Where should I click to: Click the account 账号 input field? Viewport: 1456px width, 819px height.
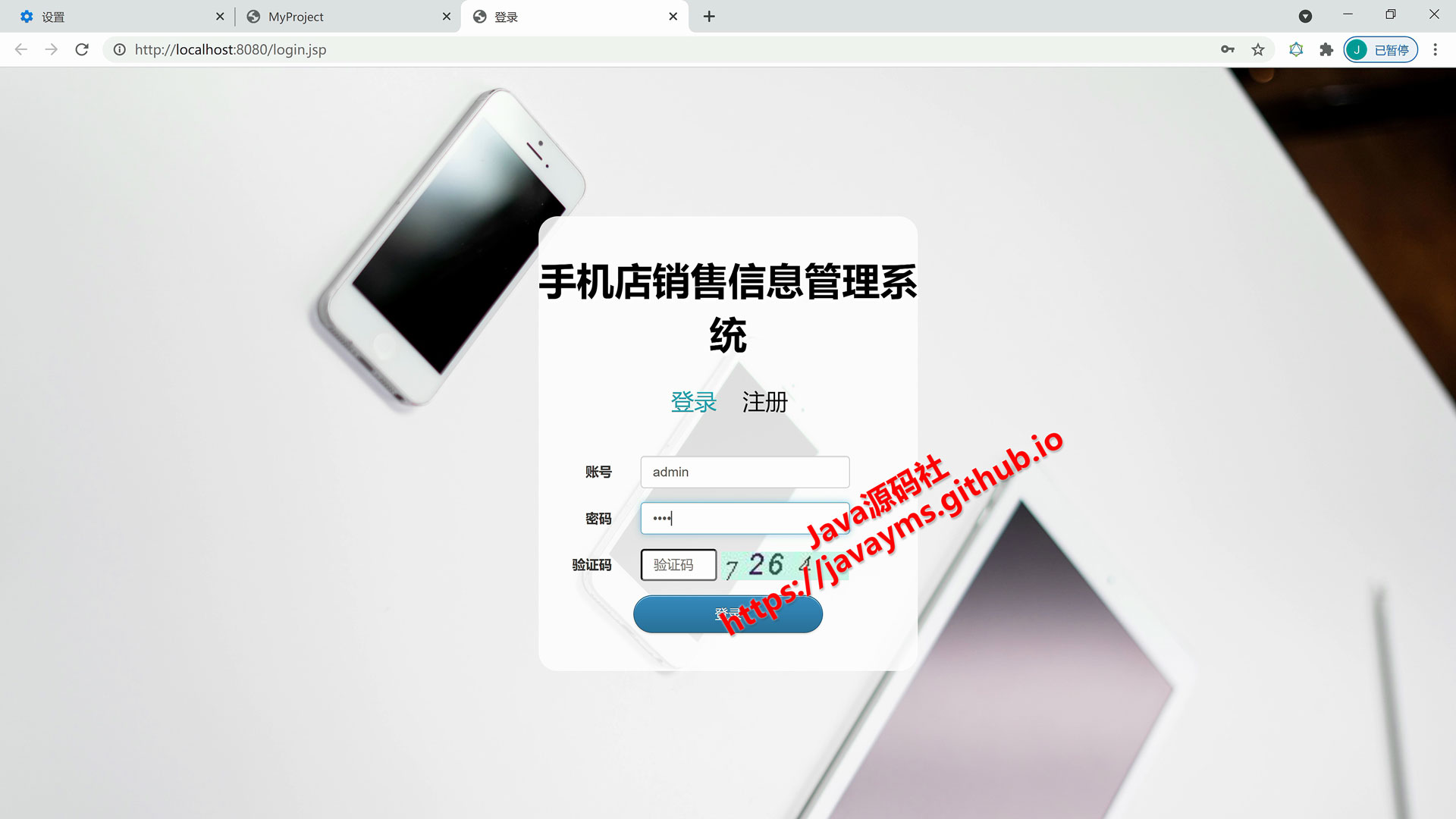tap(744, 471)
